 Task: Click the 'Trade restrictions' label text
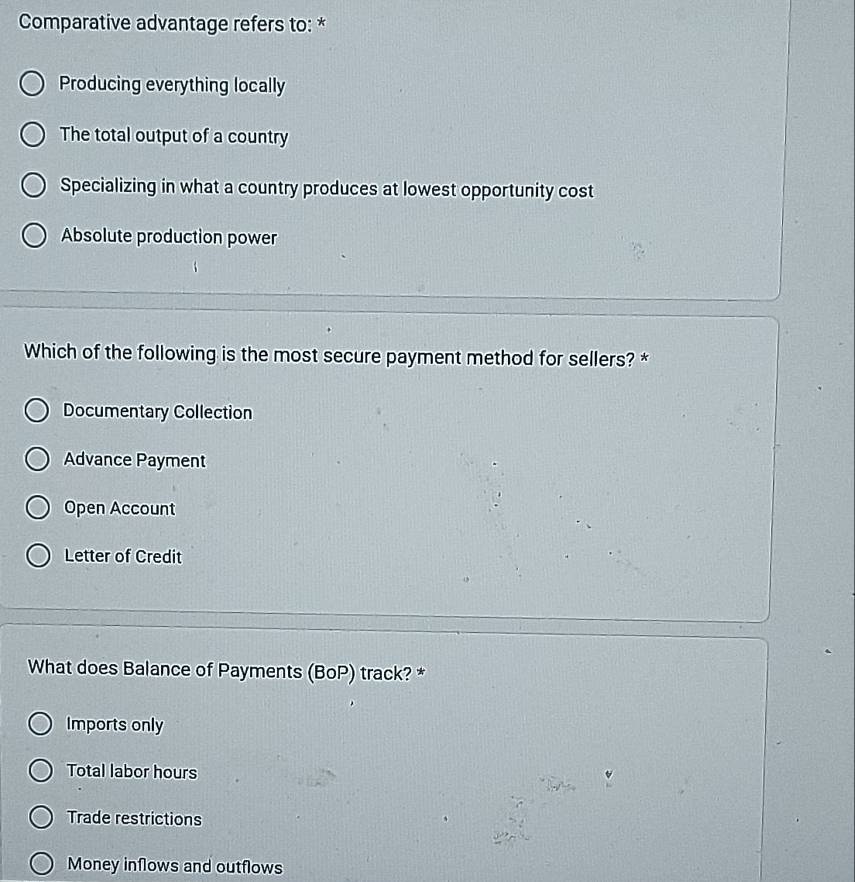[x=134, y=818]
